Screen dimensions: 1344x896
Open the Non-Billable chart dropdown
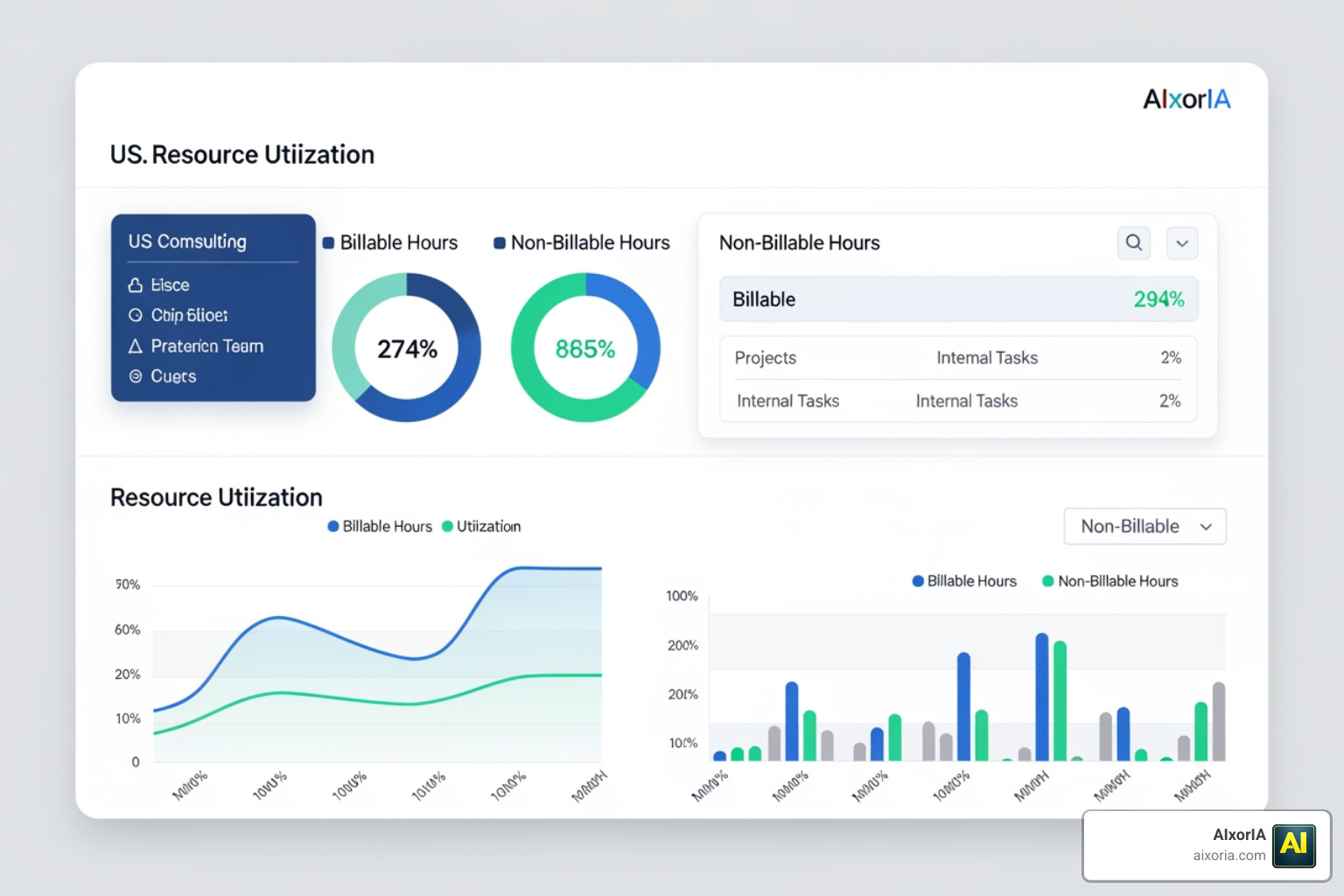point(1144,526)
